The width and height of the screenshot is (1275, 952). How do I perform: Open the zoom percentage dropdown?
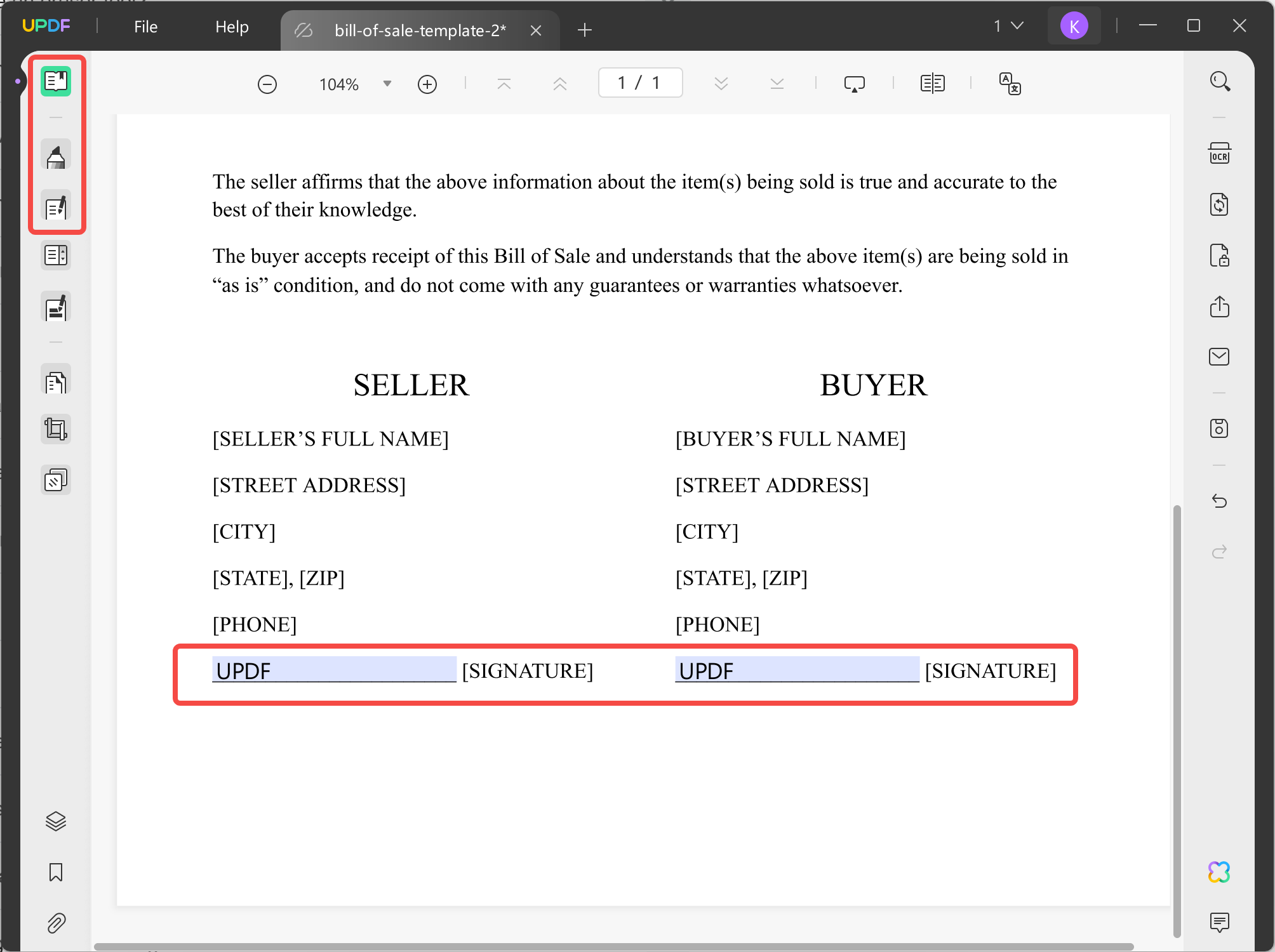pos(387,83)
